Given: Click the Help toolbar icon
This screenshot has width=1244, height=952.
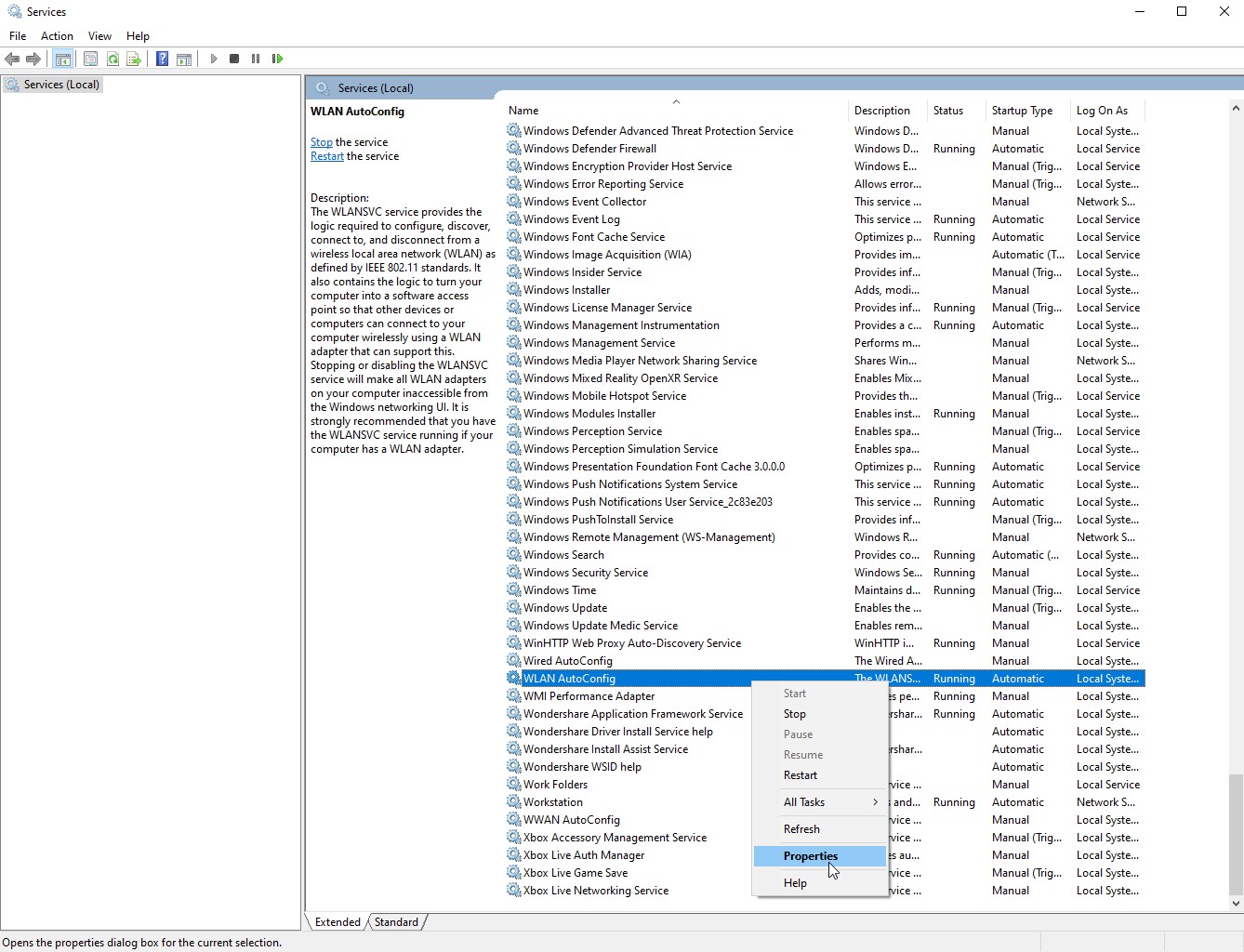Looking at the screenshot, I should pos(161,59).
